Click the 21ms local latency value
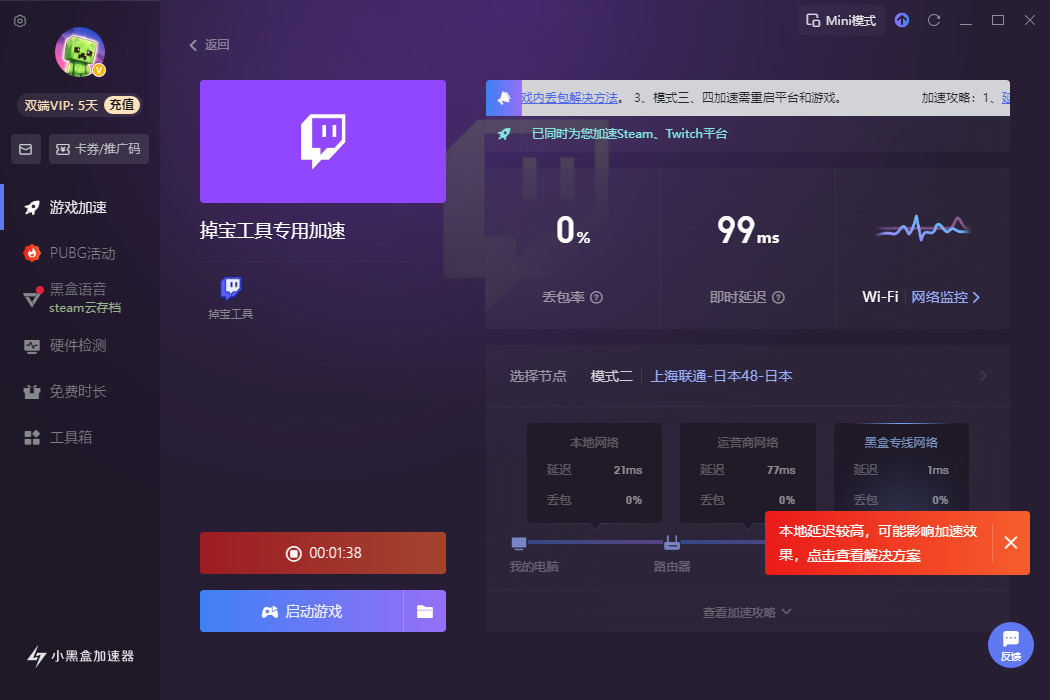Viewport: 1050px width, 700px height. click(x=627, y=470)
